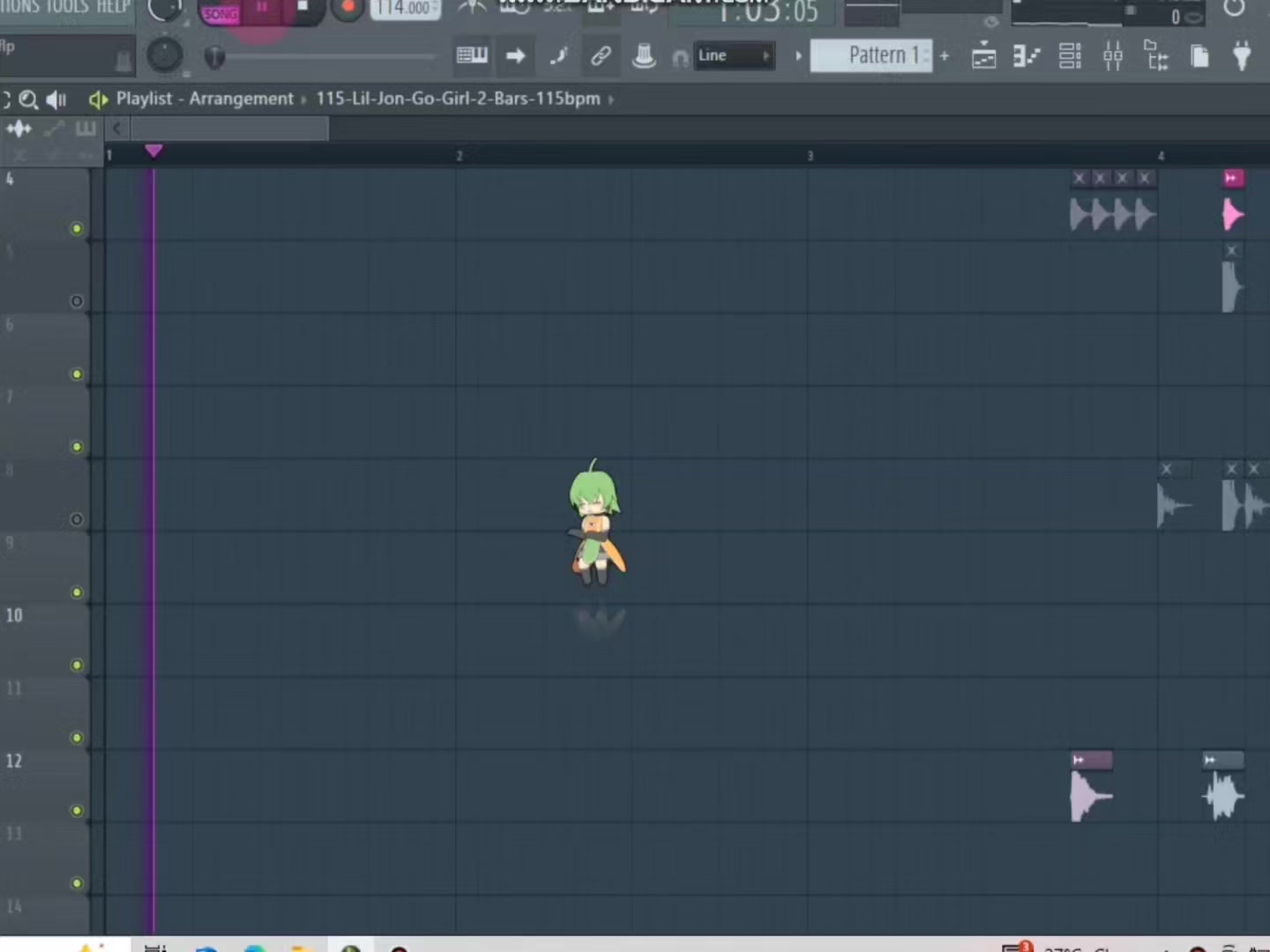Image resolution: width=1270 pixels, height=952 pixels.
Task: Open the Playlist view icon
Action: coord(983,57)
